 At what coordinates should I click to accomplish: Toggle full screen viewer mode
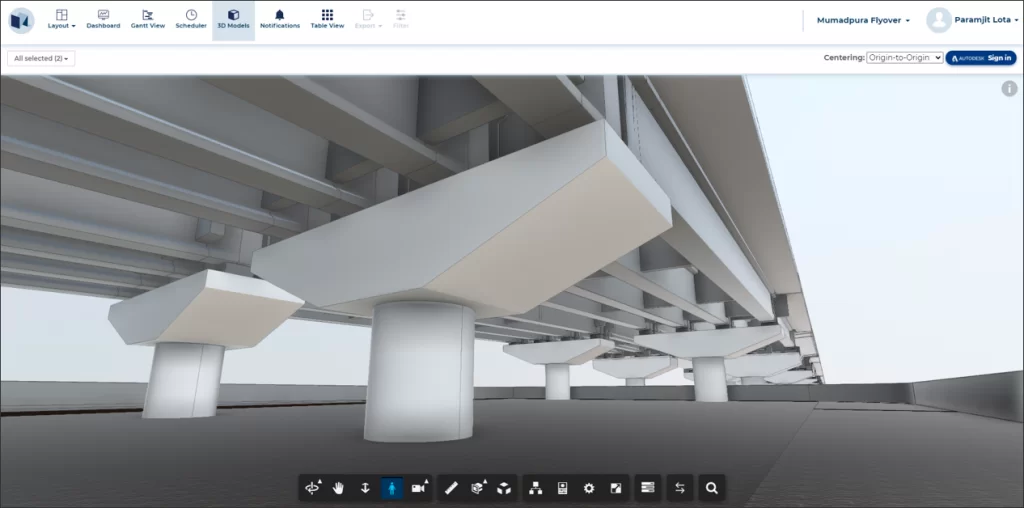point(616,488)
